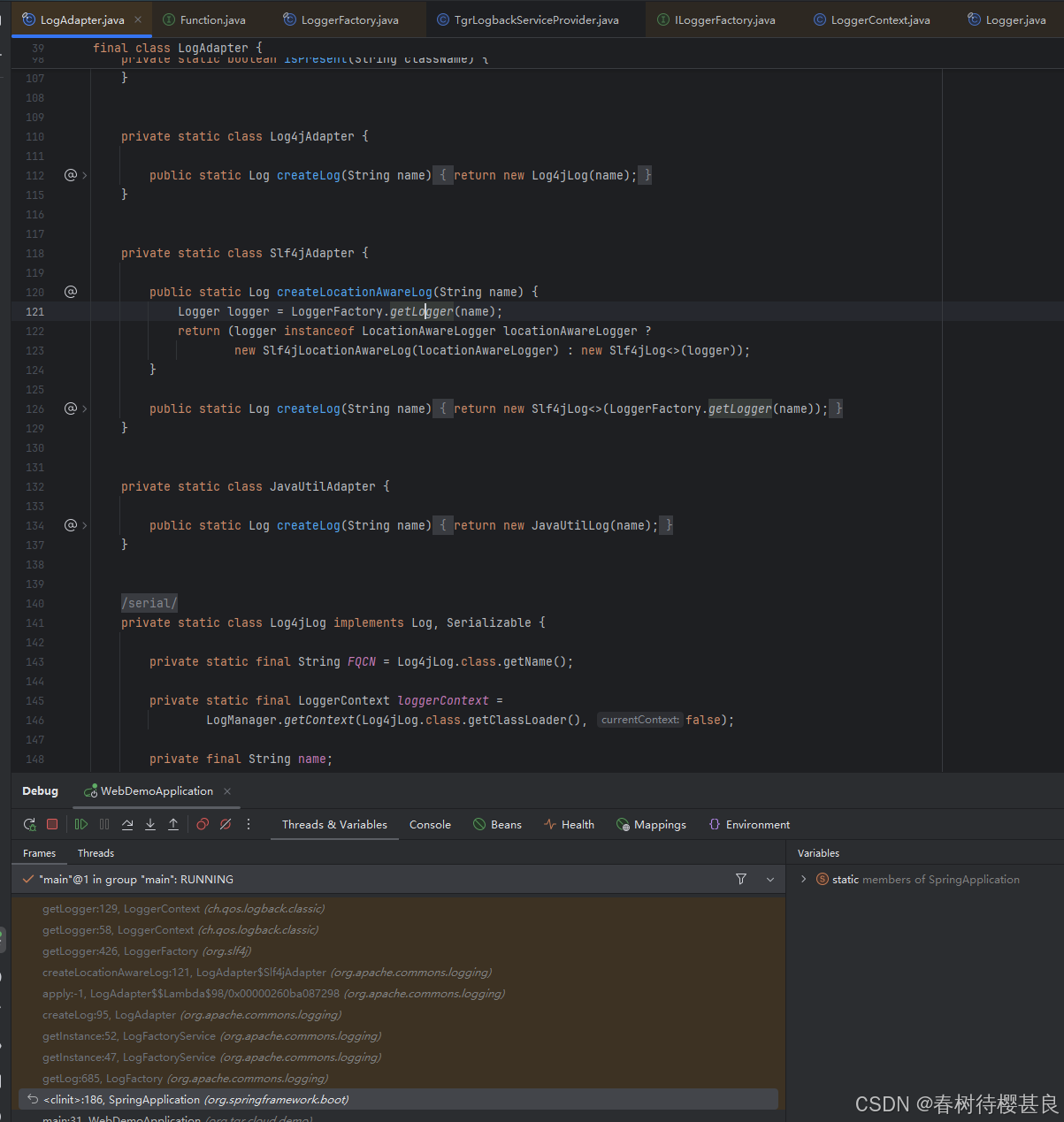
Task: Select frame createLog:95, LogAdapter
Action: [398, 1014]
